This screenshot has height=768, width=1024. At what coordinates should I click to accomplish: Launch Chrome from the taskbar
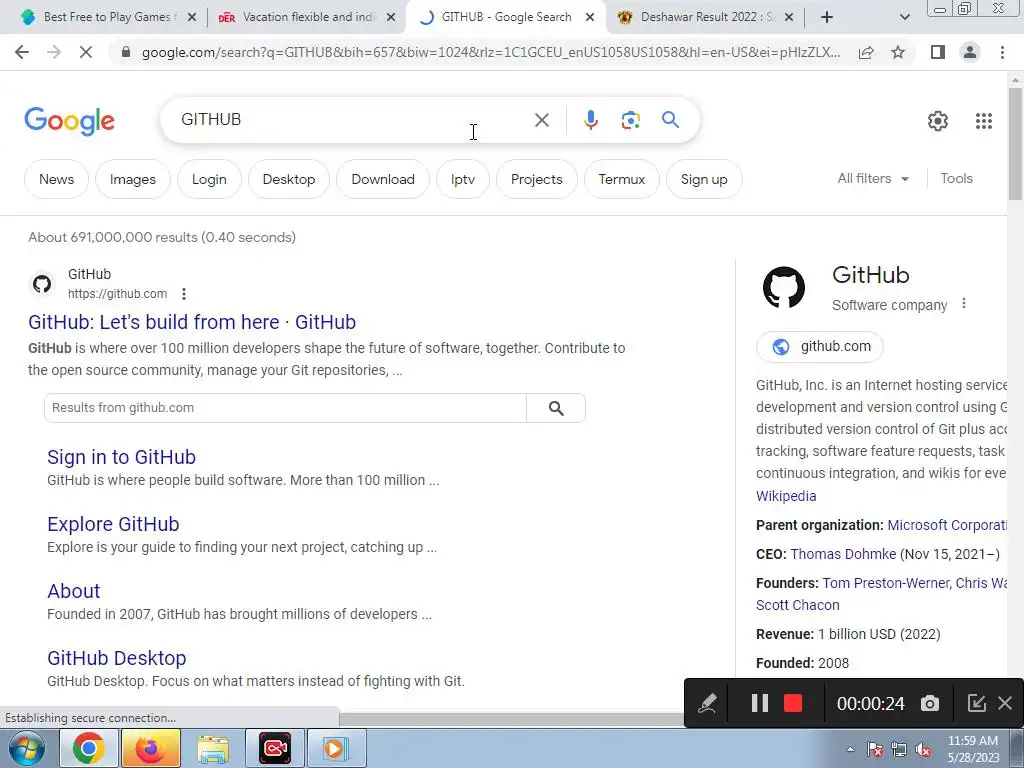point(88,748)
